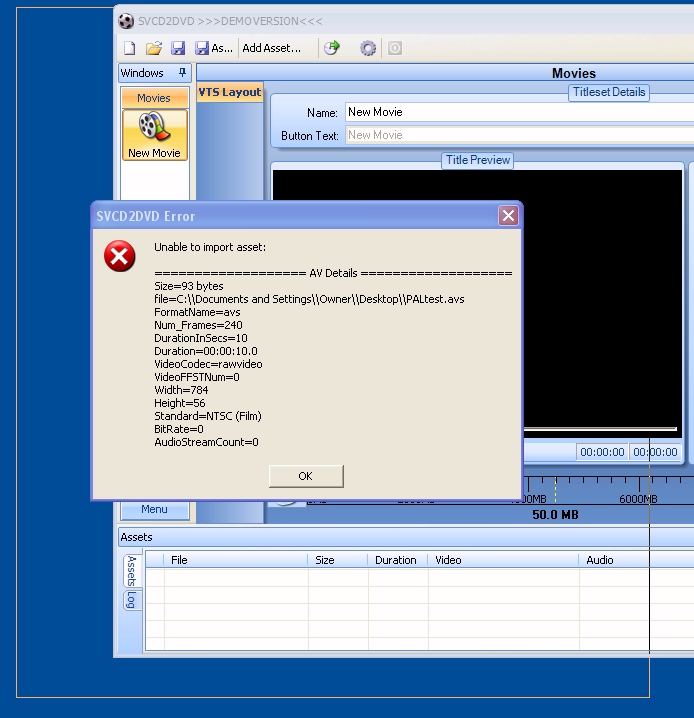Image resolution: width=694 pixels, height=718 pixels.
Task: Click the 6000MB capacity ruler mark
Action: tap(638, 499)
